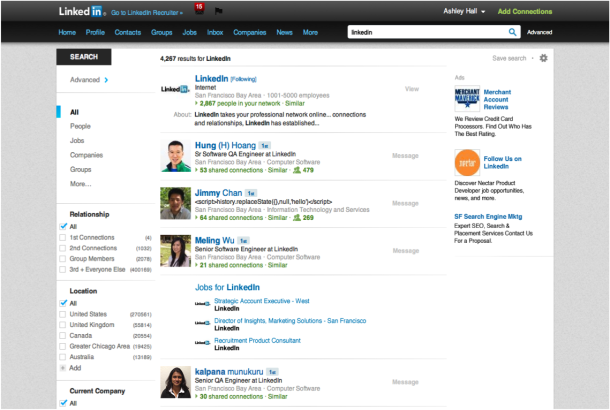Check United Kingdom location filter
The image size is (610, 410).
63,324
